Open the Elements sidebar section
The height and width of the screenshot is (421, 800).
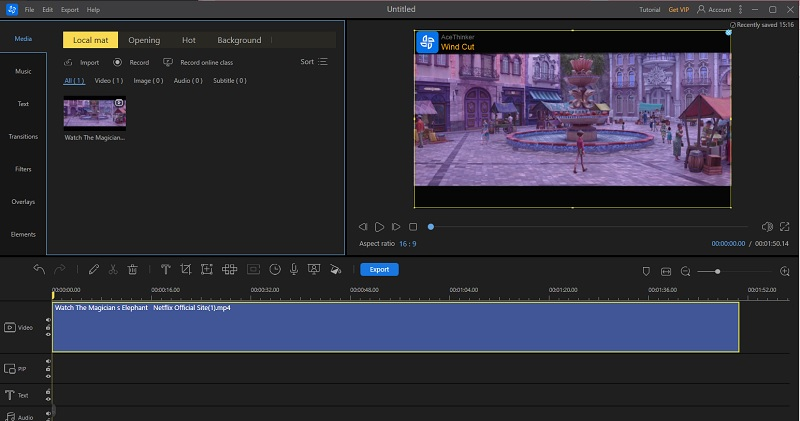(x=23, y=235)
